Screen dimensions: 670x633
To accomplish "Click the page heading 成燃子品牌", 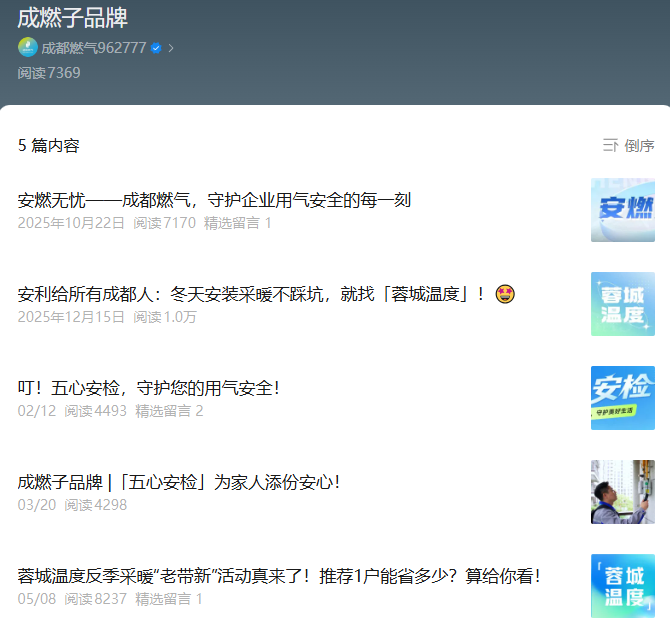I will (x=73, y=18).
